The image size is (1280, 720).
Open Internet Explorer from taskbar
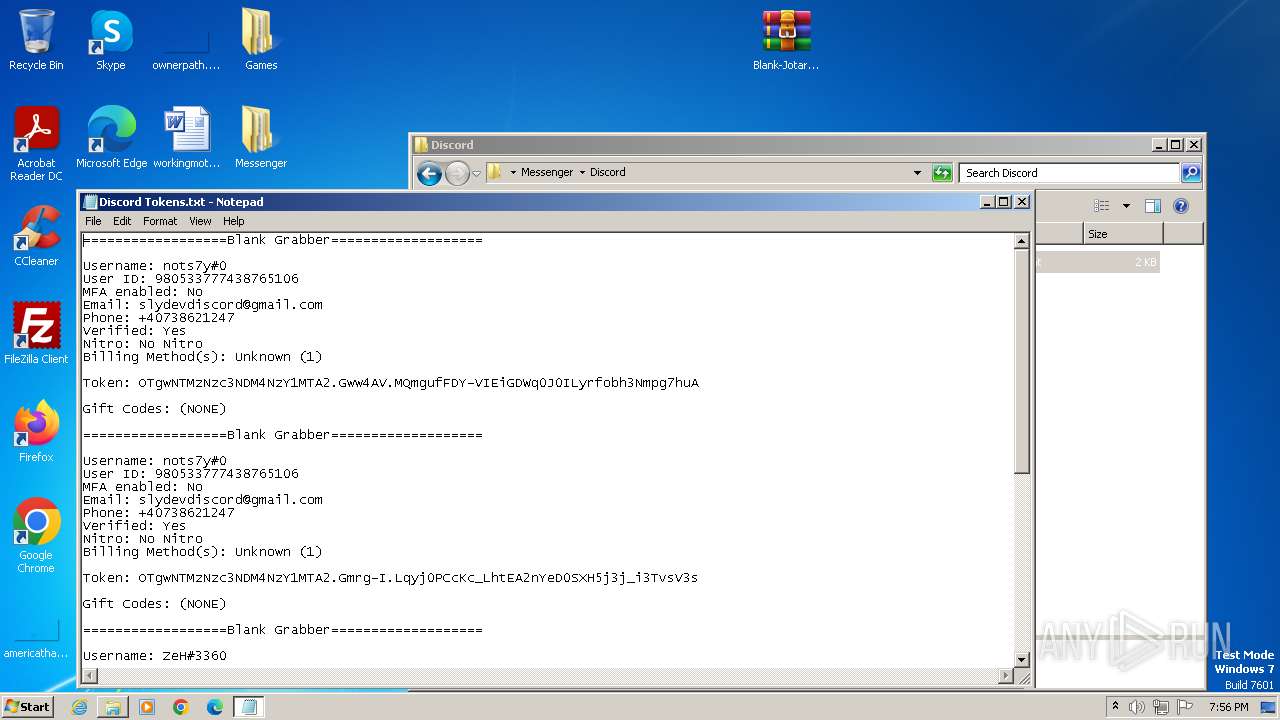(80, 707)
